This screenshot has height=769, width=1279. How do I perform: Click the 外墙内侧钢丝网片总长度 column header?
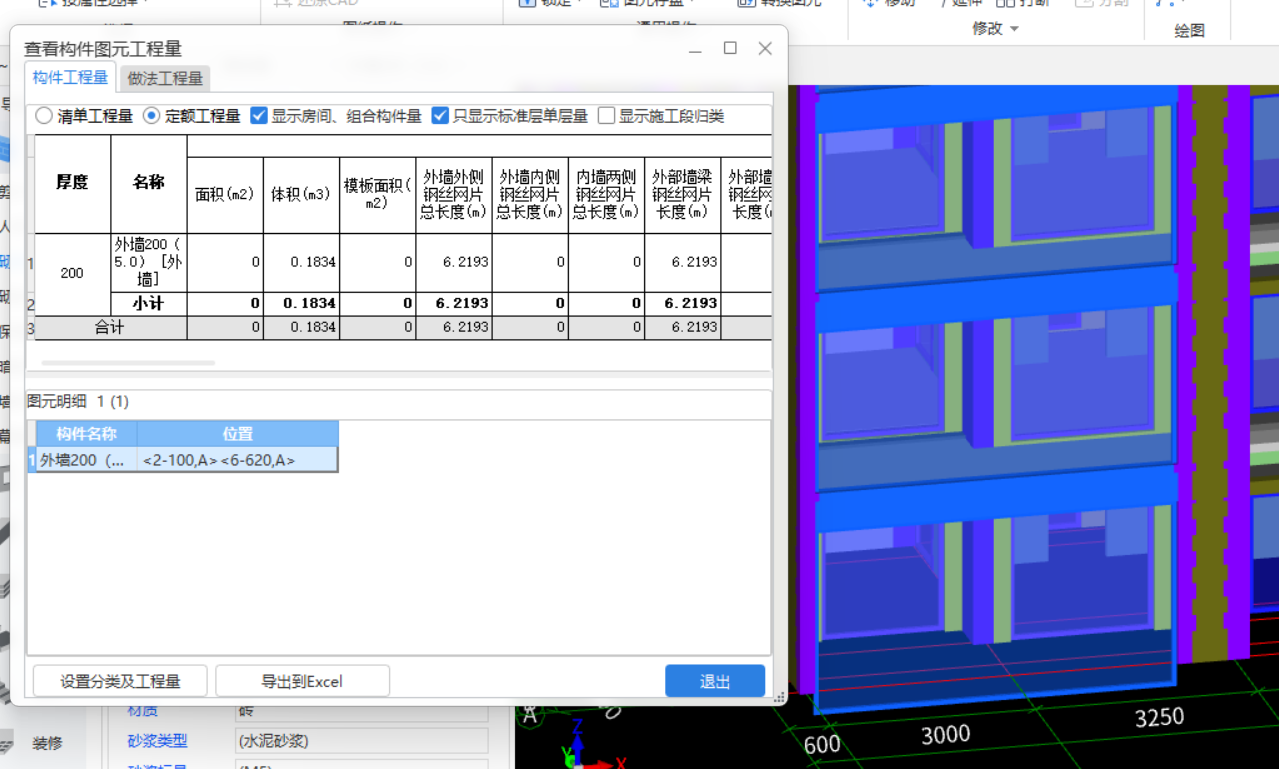pyautogui.click(x=530, y=194)
